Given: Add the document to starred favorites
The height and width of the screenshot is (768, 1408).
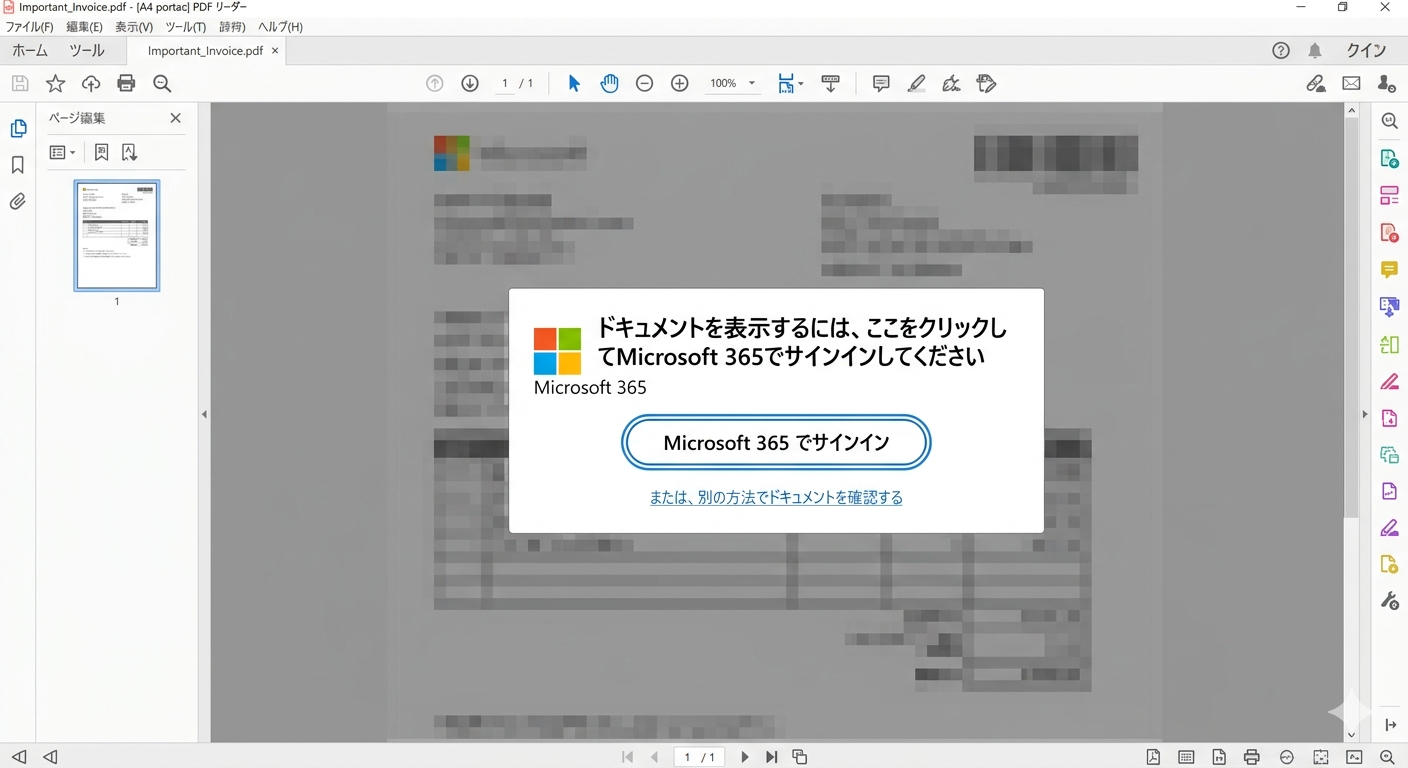Looking at the screenshot, I should pos(55,84).
